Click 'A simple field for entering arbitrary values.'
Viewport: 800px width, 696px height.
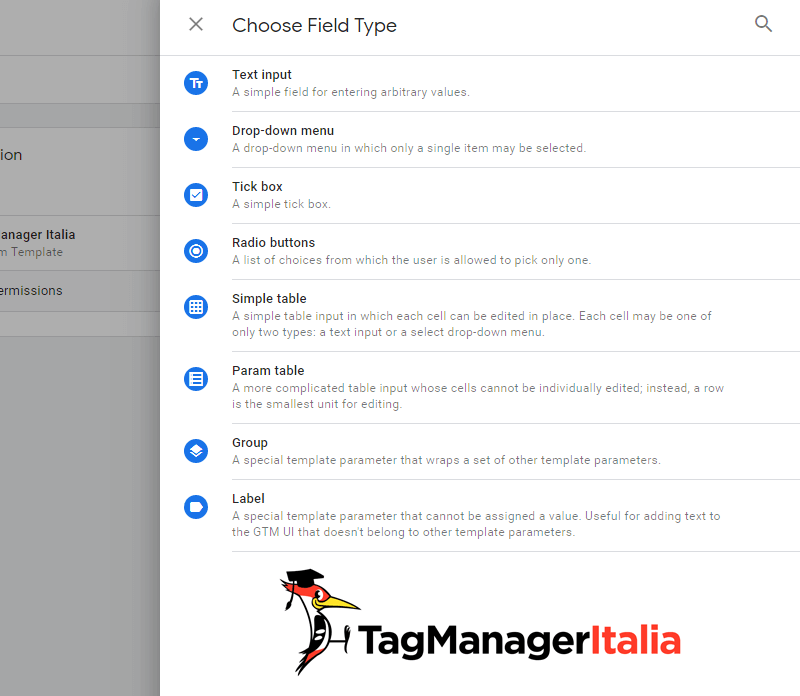click(351, 92)
